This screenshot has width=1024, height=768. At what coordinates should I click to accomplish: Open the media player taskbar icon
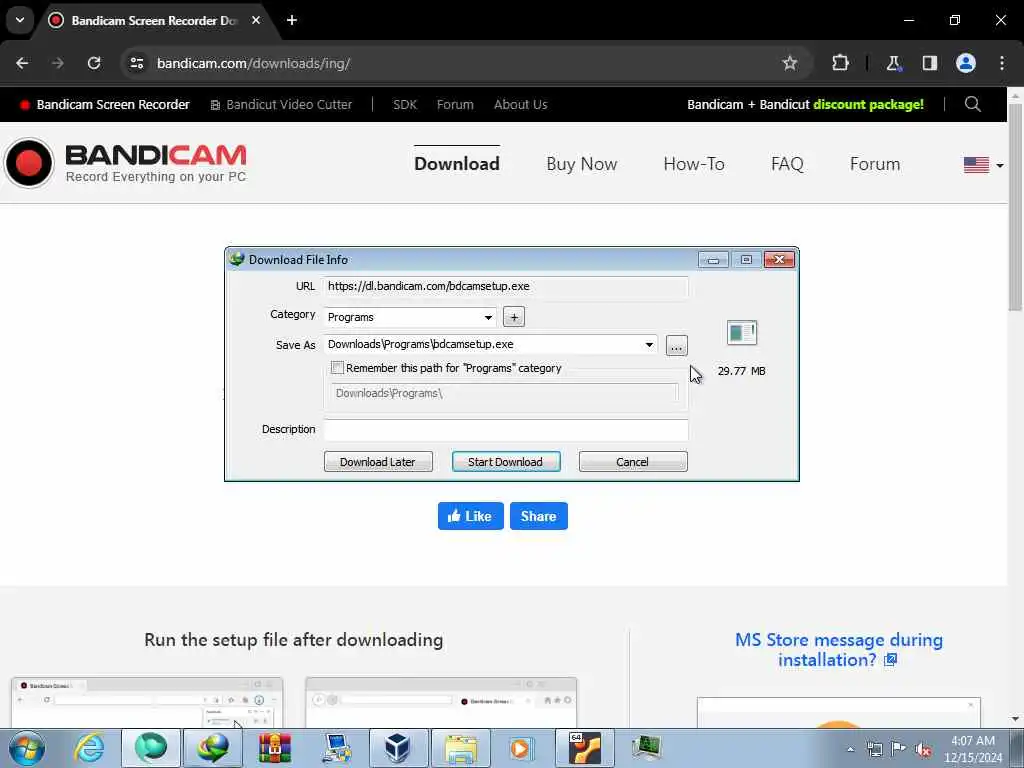coord(521,748)
